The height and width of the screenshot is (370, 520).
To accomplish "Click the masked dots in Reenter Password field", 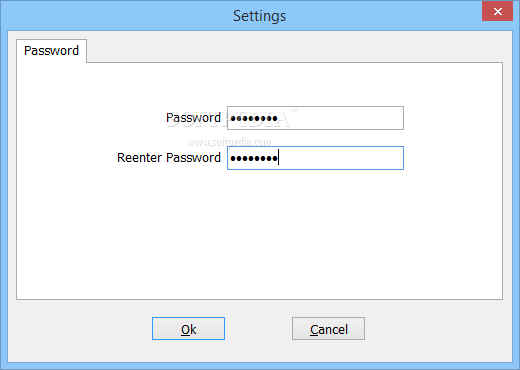I will 254,158.
